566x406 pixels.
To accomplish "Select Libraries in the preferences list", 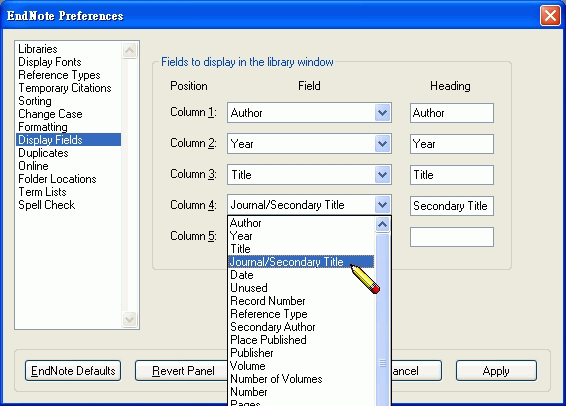I will [x=68, y=49].
